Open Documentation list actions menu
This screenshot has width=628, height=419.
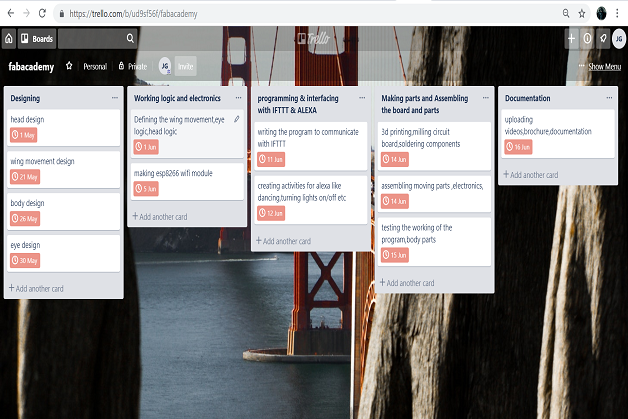click(609, 98)
